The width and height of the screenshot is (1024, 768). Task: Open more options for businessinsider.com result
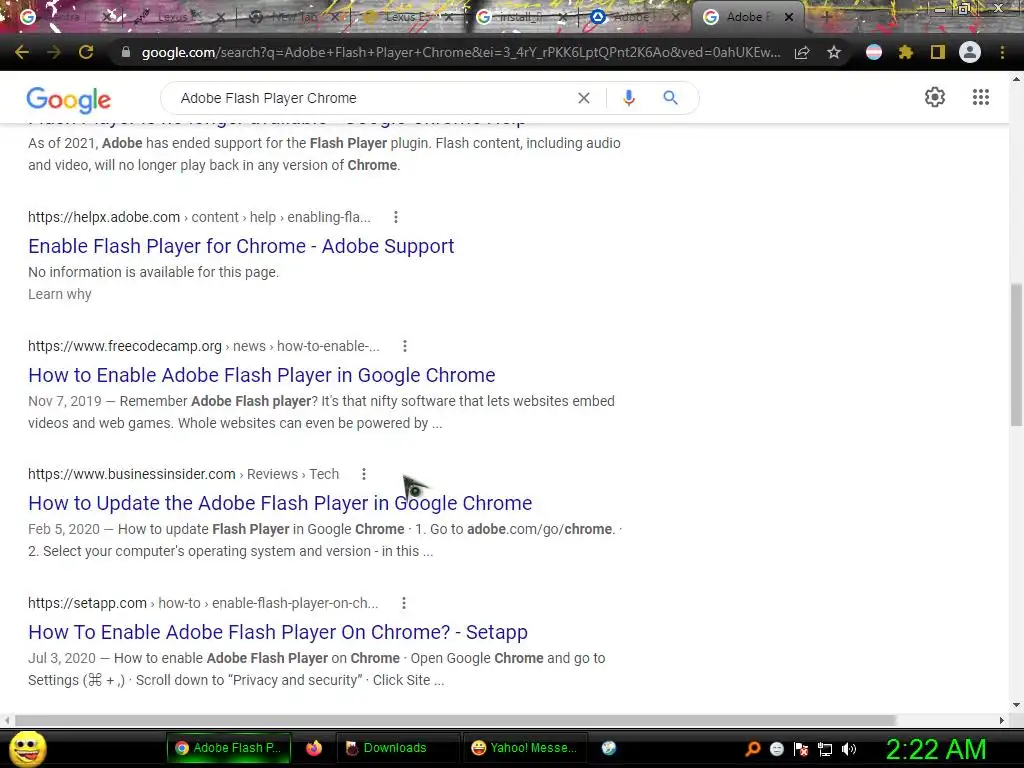[x=364, y=474]
